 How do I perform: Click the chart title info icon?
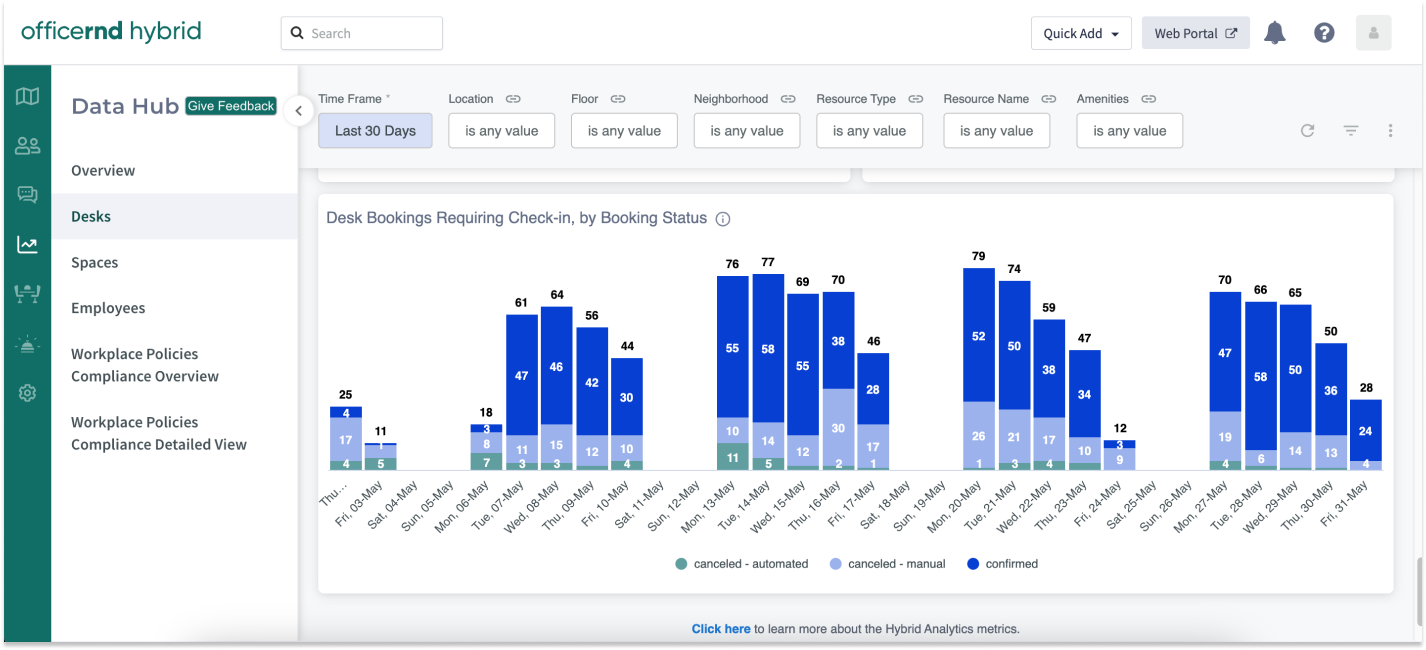[x=723, y=219]
